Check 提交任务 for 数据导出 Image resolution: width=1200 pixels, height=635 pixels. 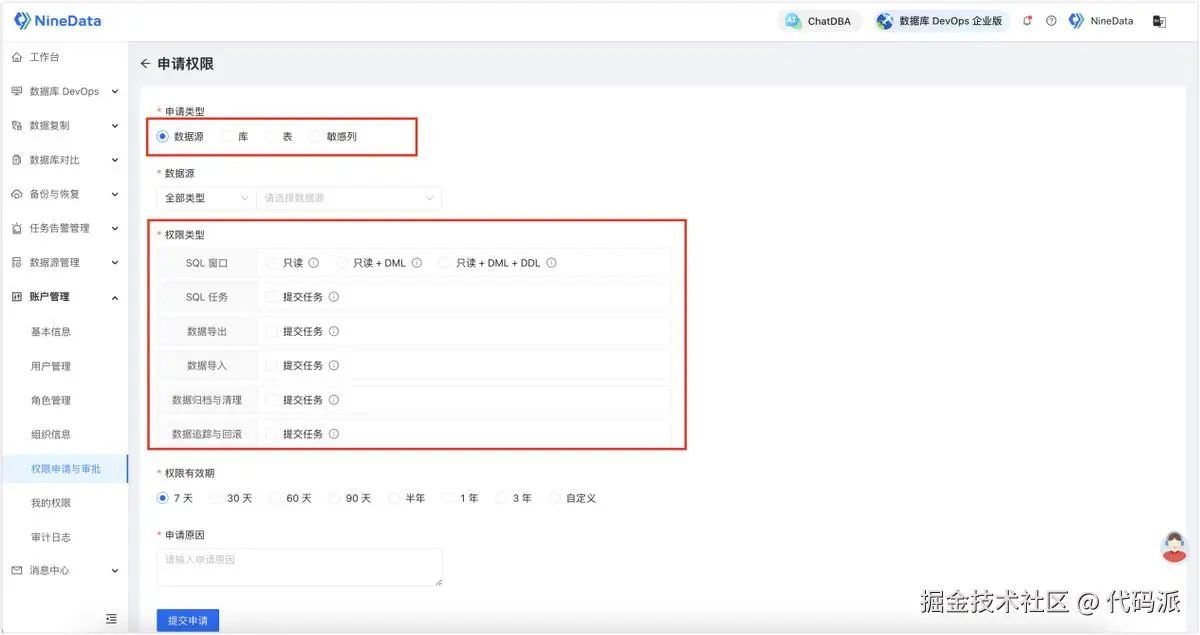click(272, 331)
